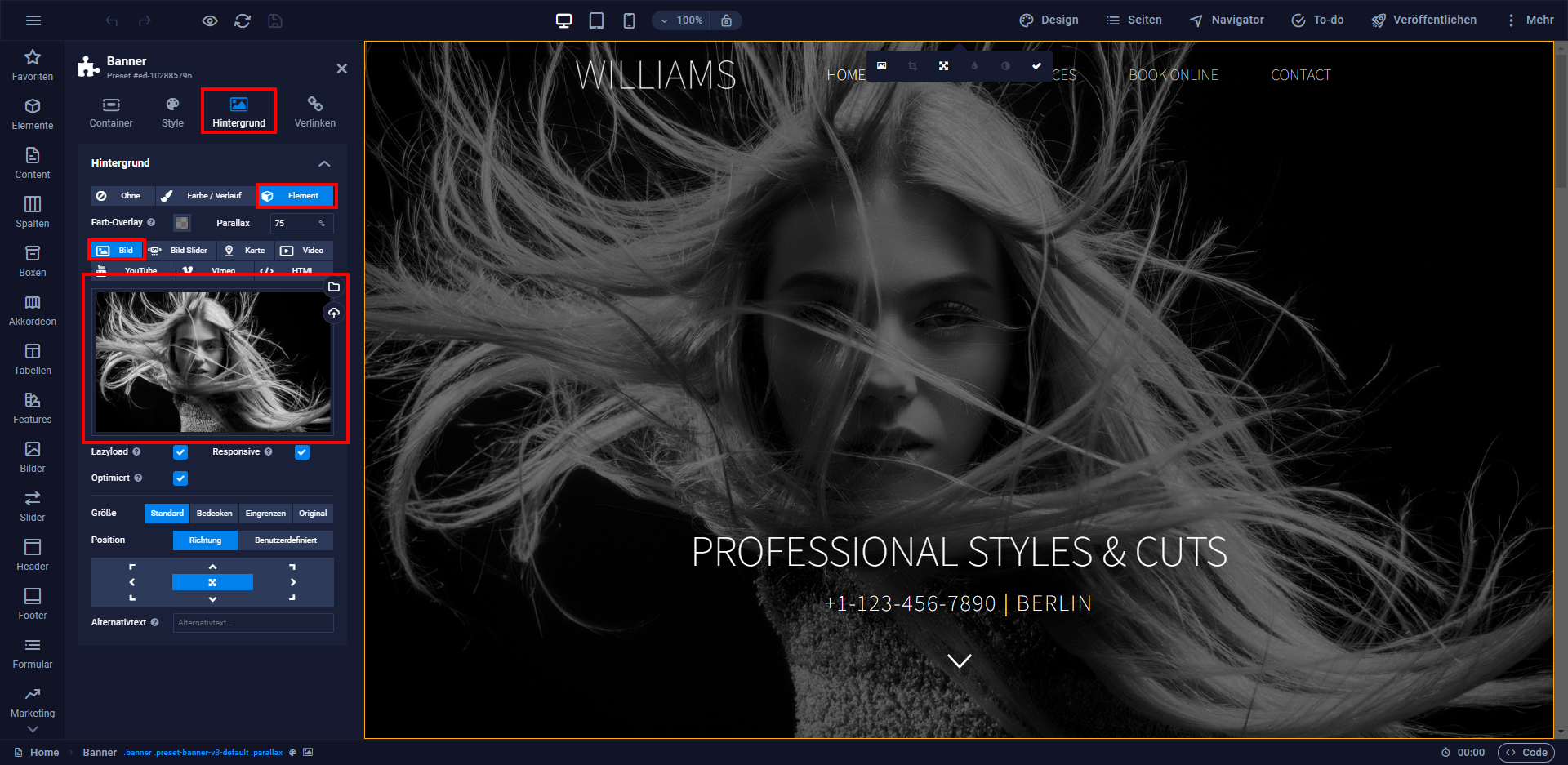Open the Mehr overflow menu

pos(1530,20)
